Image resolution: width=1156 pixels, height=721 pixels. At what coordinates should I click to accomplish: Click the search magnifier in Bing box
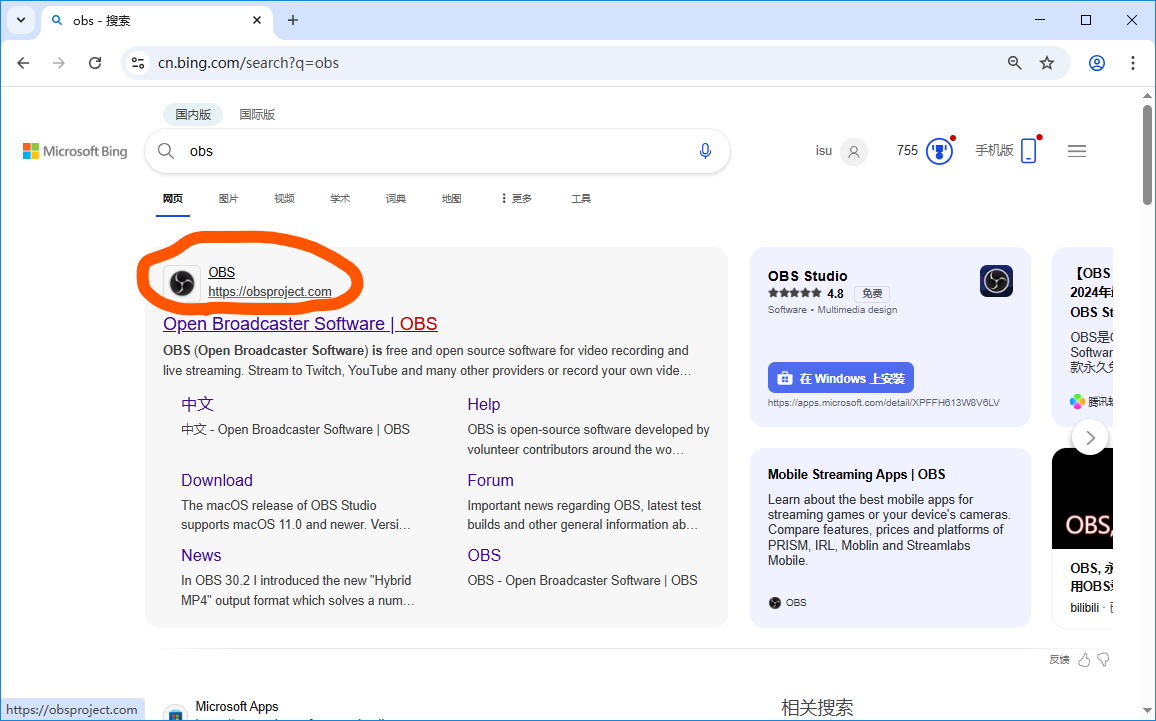coord(166,151)
